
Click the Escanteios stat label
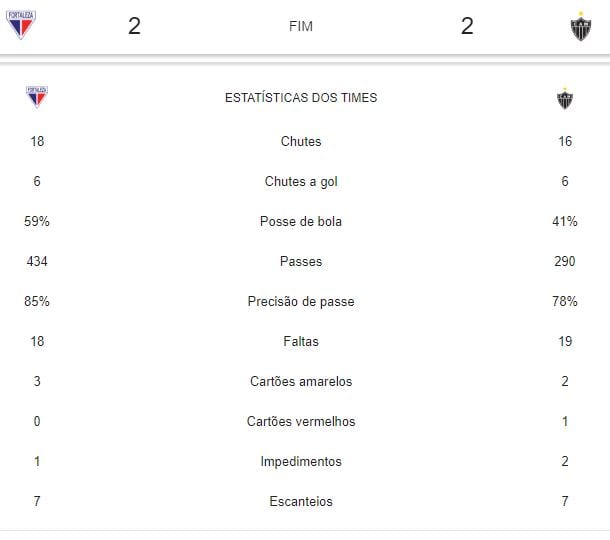click(x=301, y=502)
